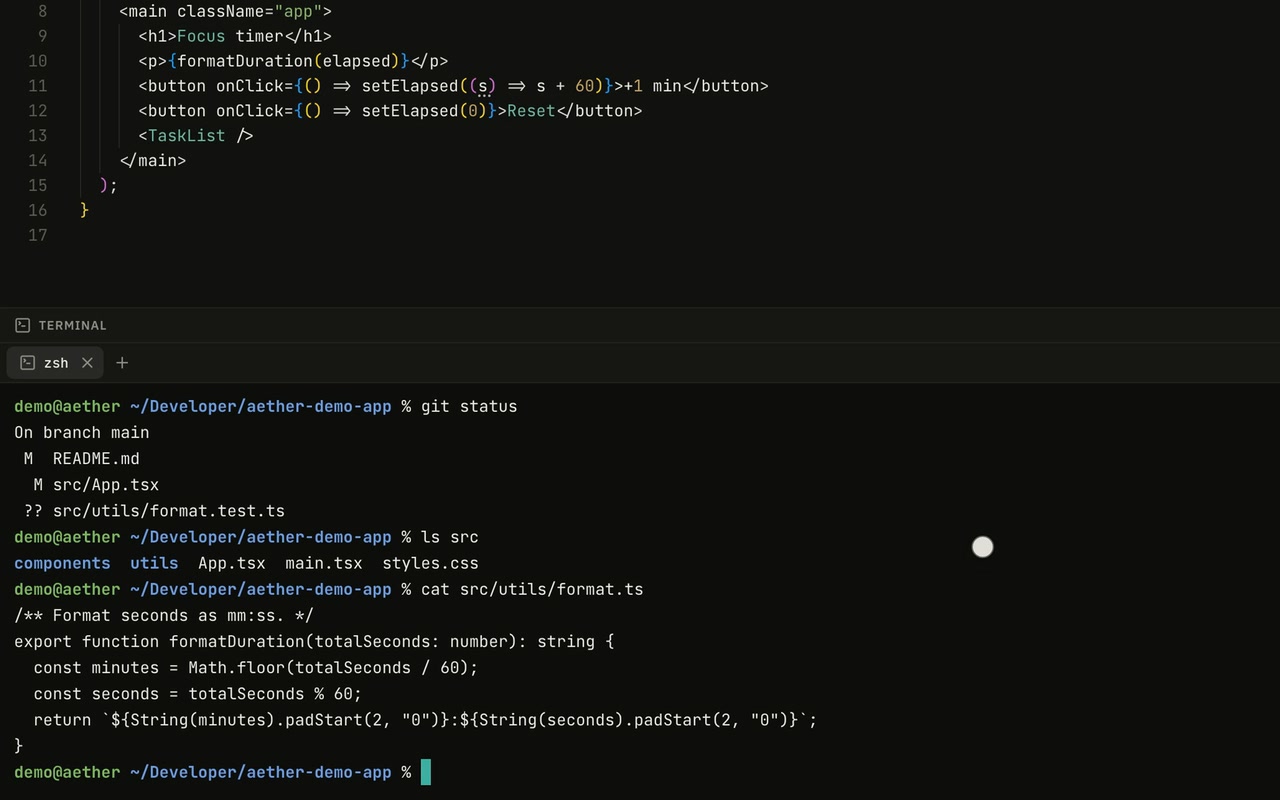
Task: Click the "Reset" button label in code
Action: [531, 111]
